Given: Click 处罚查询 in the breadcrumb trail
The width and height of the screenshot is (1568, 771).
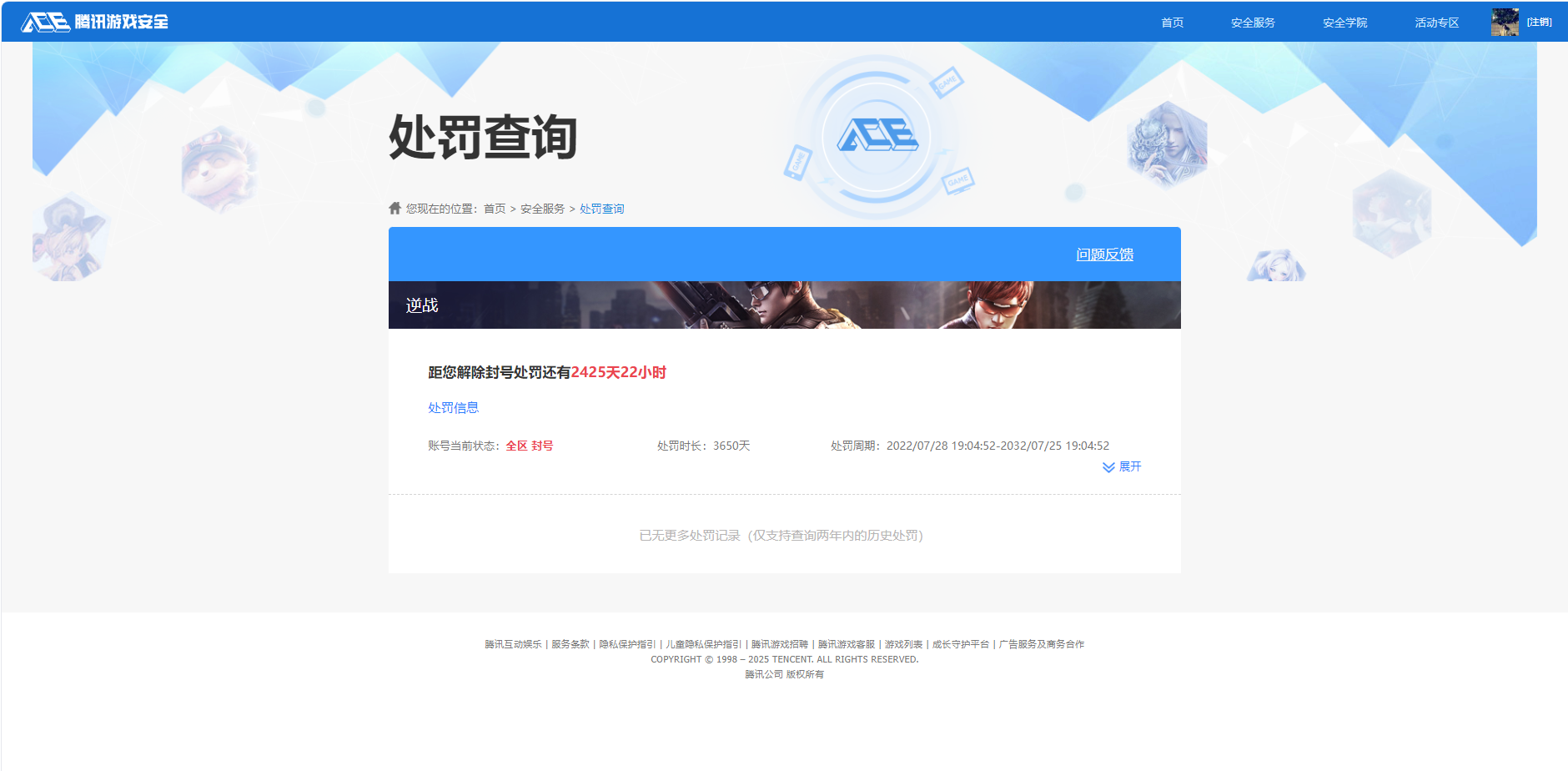Looking at the screenshot, I should [x=603, y=208].
